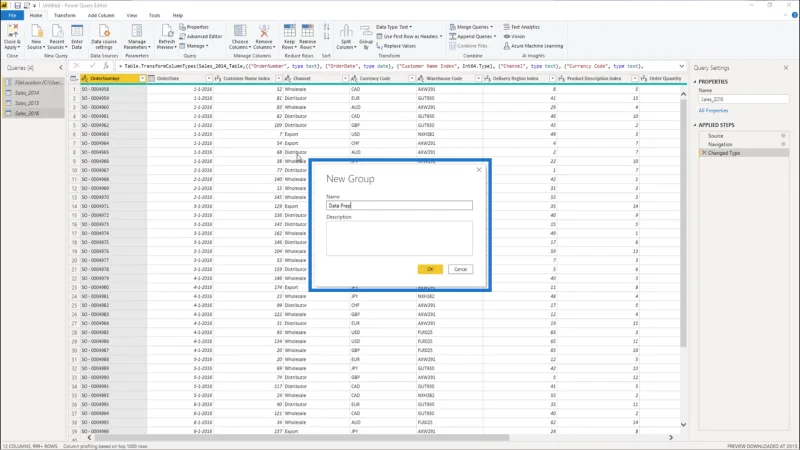Click the table menu icon at grid corner
The image size is (800, 450).
pos(74,79)
